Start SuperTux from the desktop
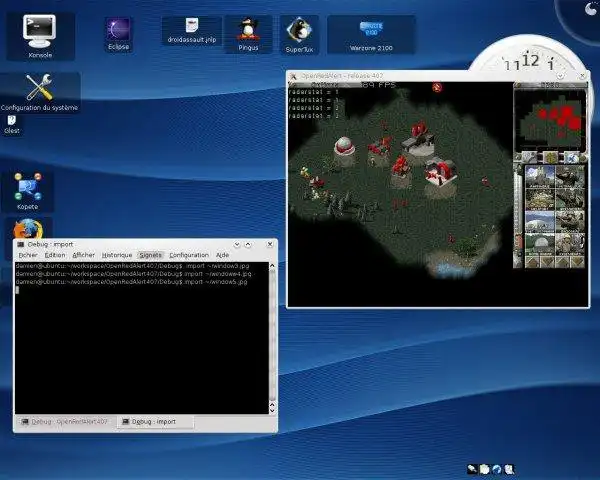Viewport: 600px width, 480px height. (x=299, y=35)
